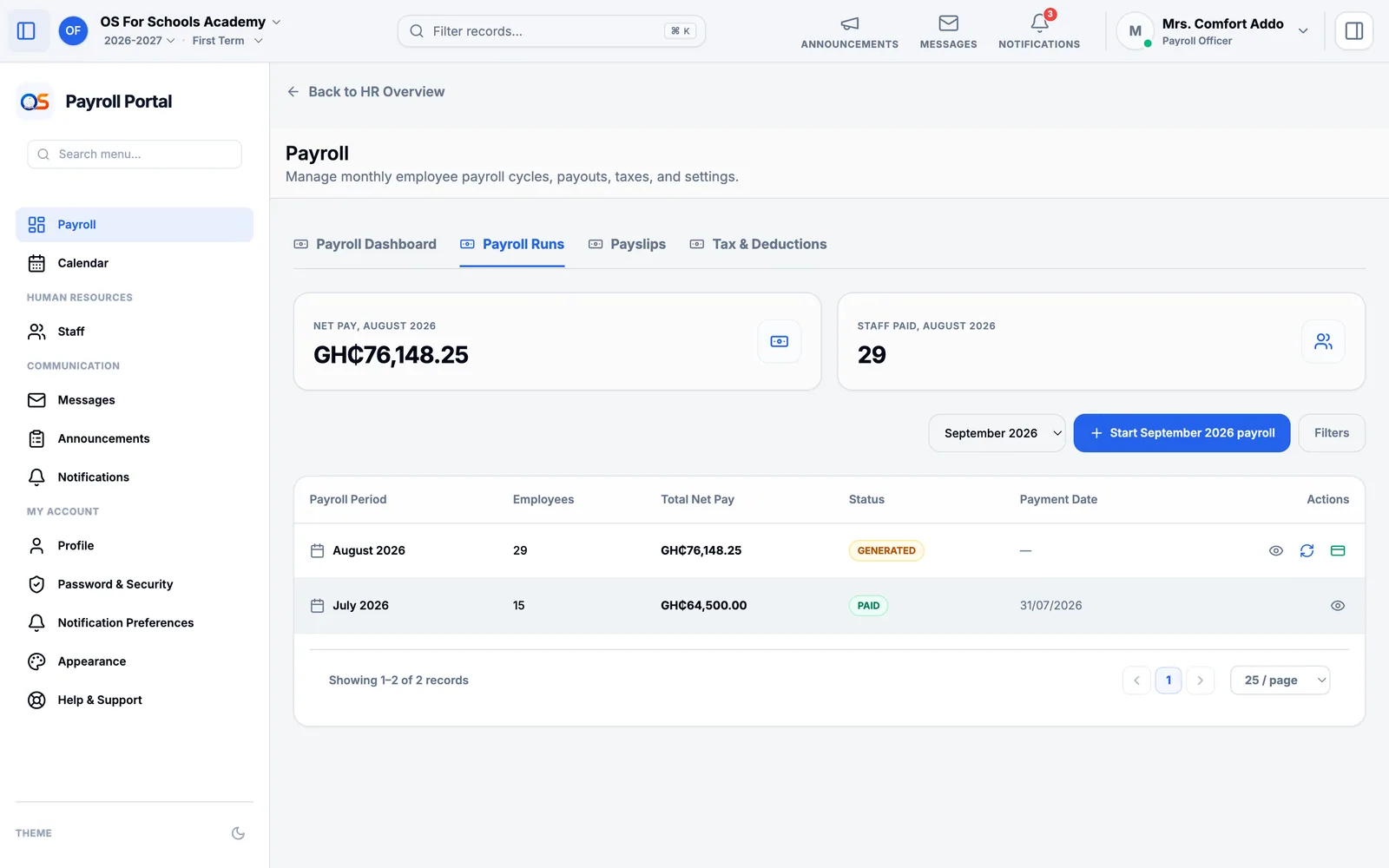Click the OS Payroll Portal logo
The height and width of the screenshot is (868, 1389).
[35, 102]
